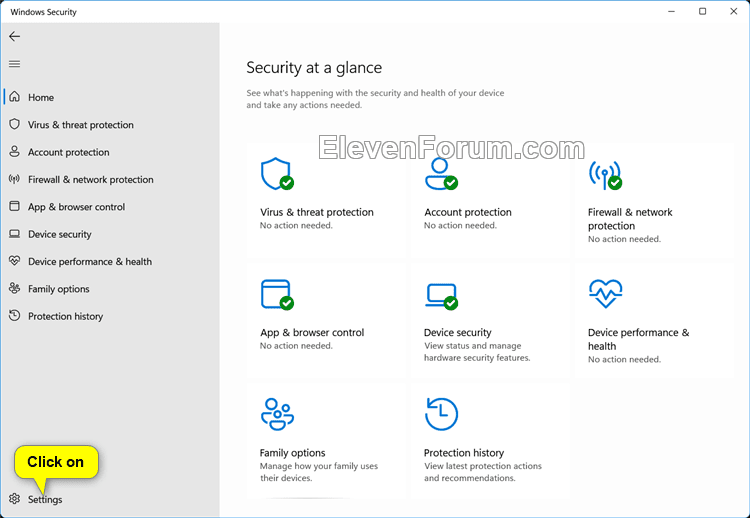Go to App & browser control in sidebar

[x=110, y=207]
